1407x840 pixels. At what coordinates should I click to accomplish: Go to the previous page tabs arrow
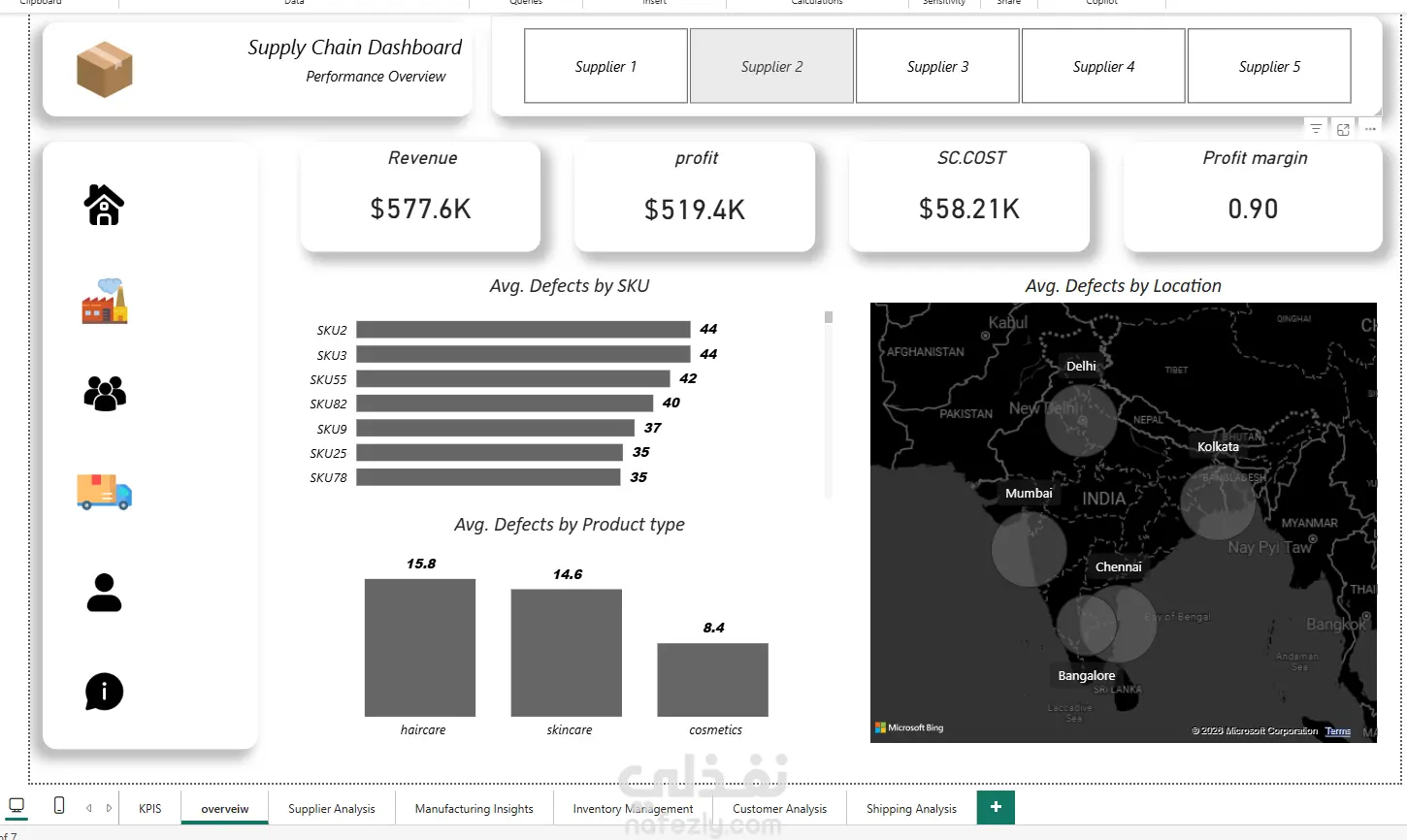click(x=89, y=808)
